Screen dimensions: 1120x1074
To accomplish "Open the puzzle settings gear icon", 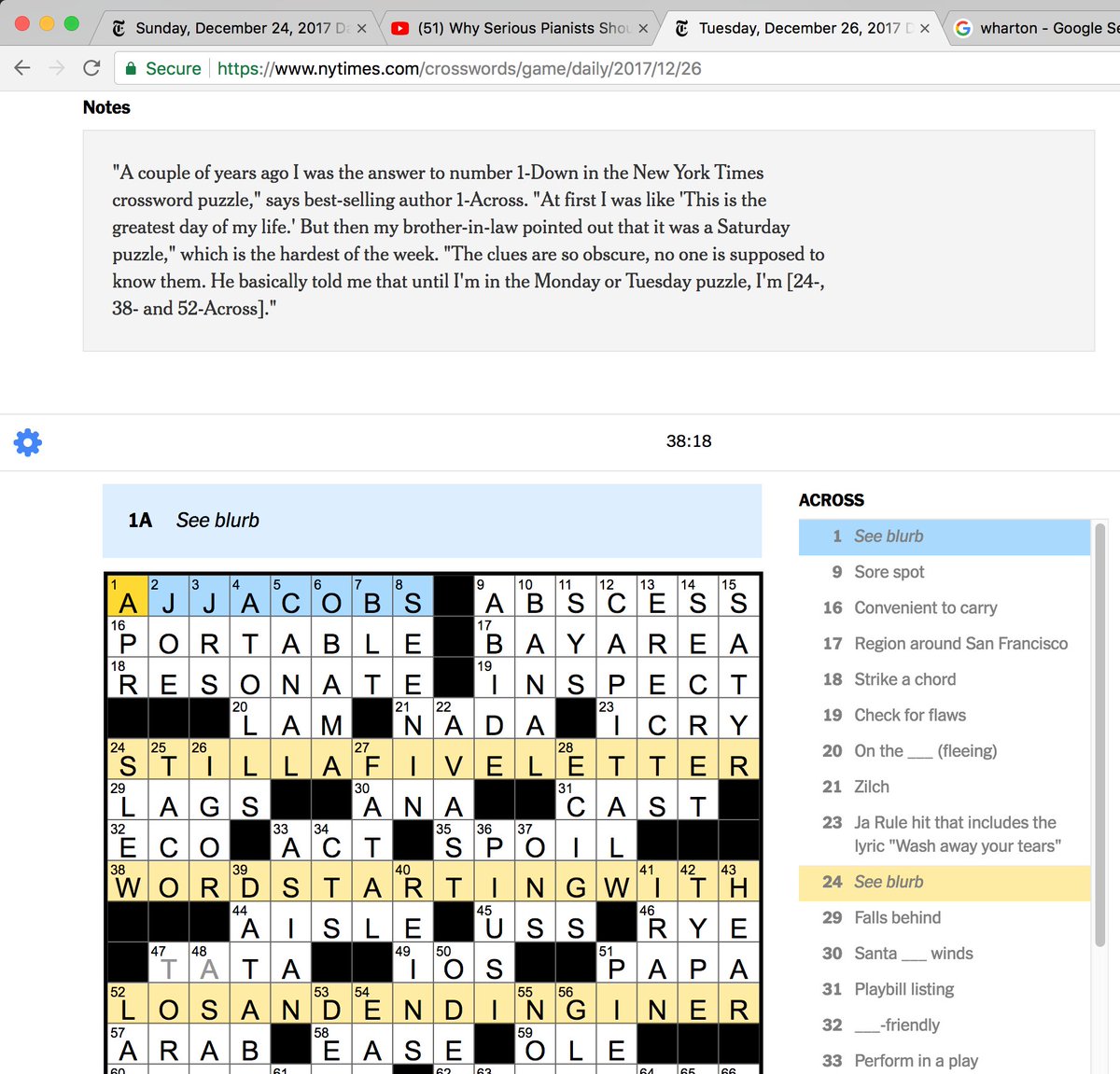I will pos(28,442).
